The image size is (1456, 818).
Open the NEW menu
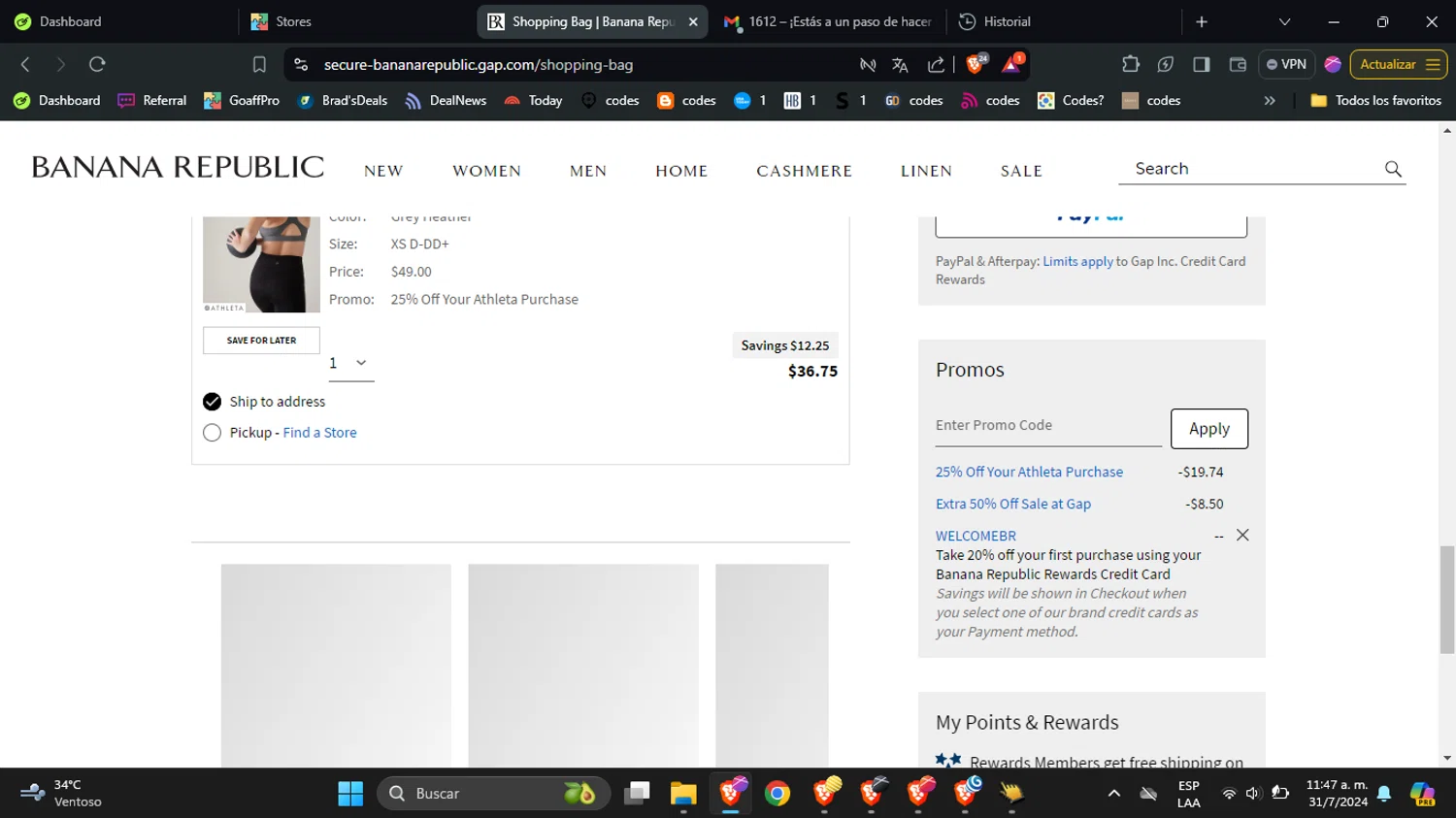click(x=383, y=171)
